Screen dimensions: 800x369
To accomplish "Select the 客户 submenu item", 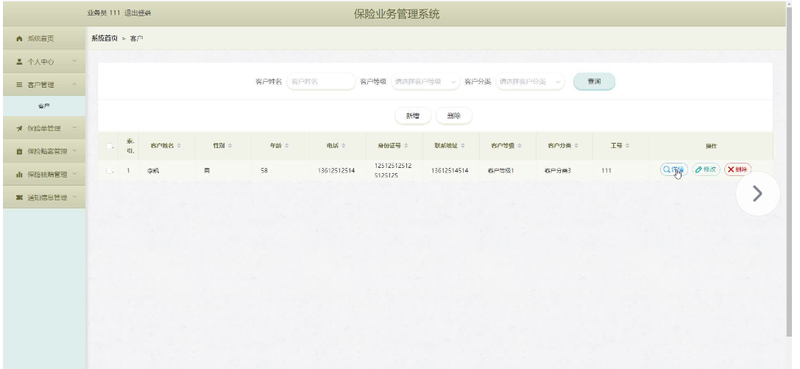I will [x=44, y=106].
